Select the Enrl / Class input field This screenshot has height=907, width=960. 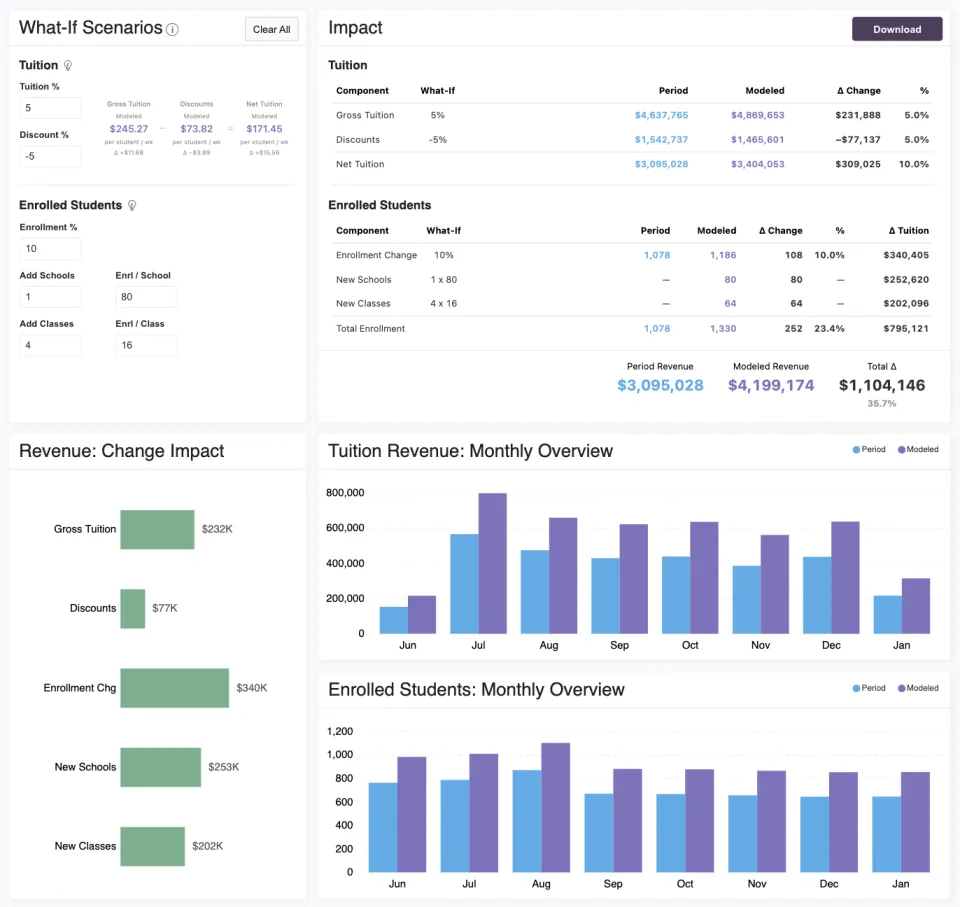pos(146,345)
